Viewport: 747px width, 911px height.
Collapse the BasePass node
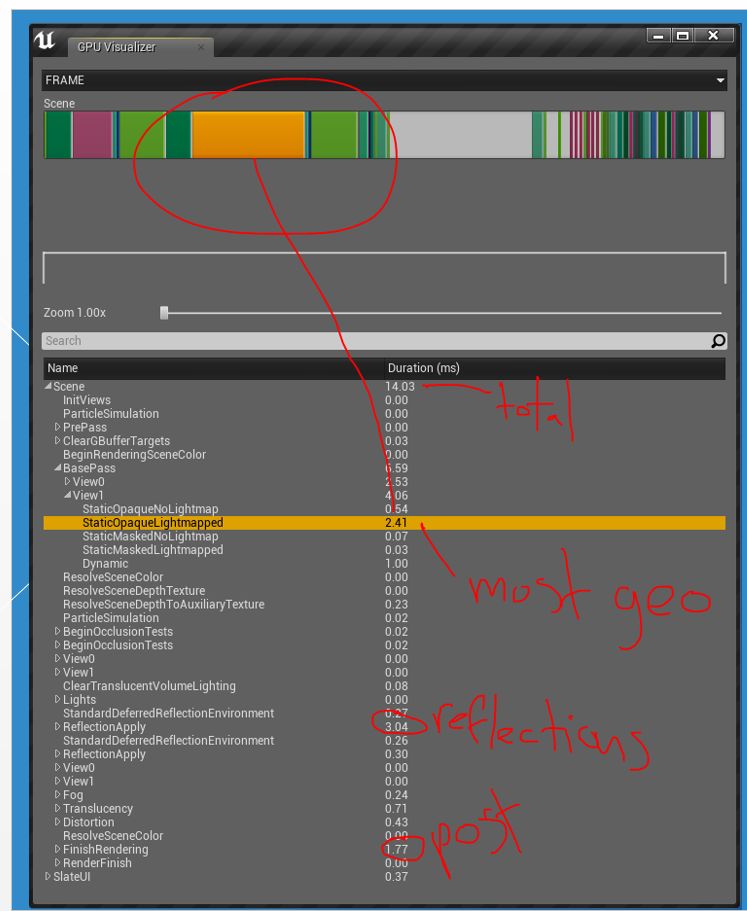click(58, 468)
